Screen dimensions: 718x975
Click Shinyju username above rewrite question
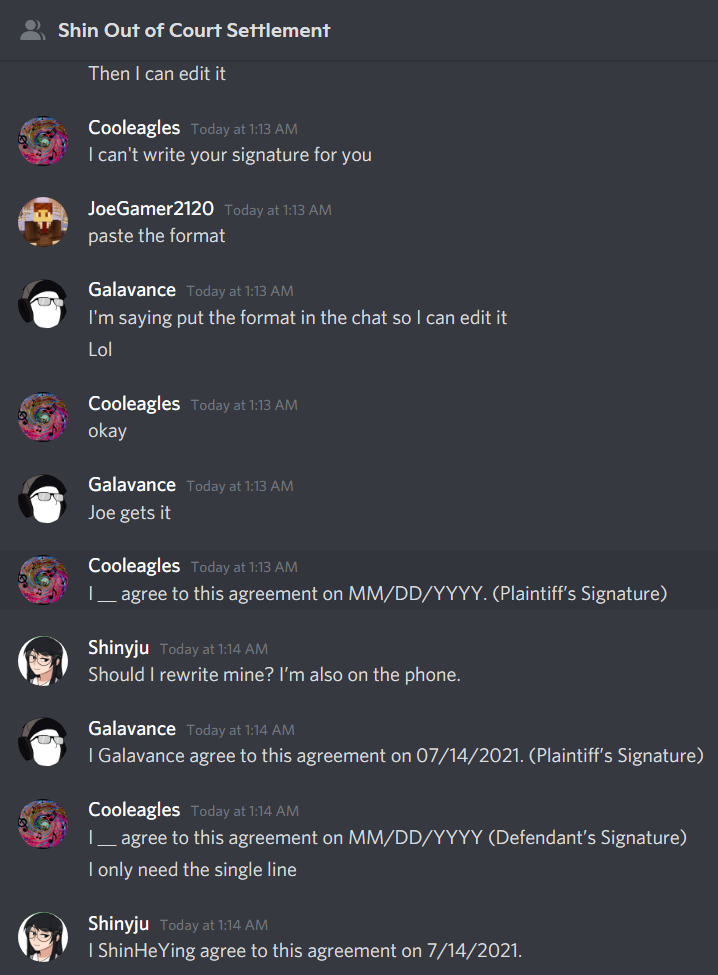(119, 647)
